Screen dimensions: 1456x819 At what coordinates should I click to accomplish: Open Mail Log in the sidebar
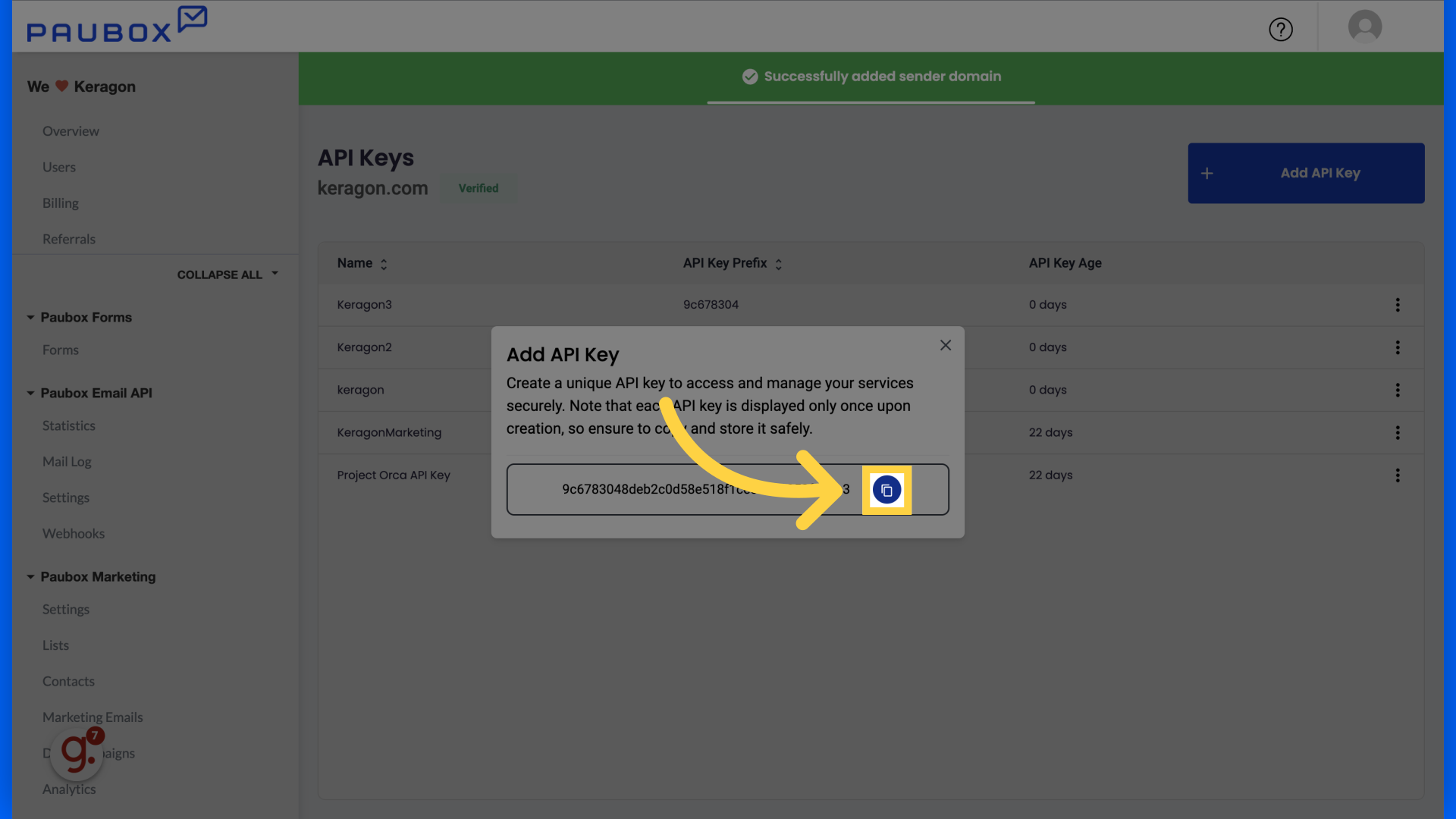(67, 462)
